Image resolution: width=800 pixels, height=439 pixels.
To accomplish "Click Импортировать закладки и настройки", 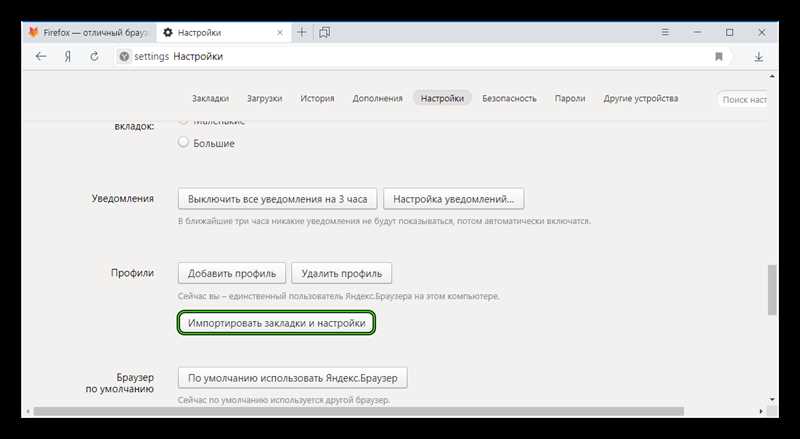I will 277,323.
